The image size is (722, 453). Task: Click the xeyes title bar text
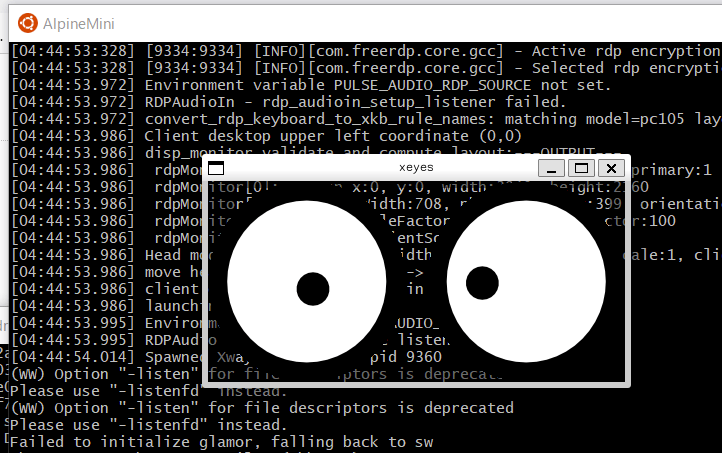point(416,168)
